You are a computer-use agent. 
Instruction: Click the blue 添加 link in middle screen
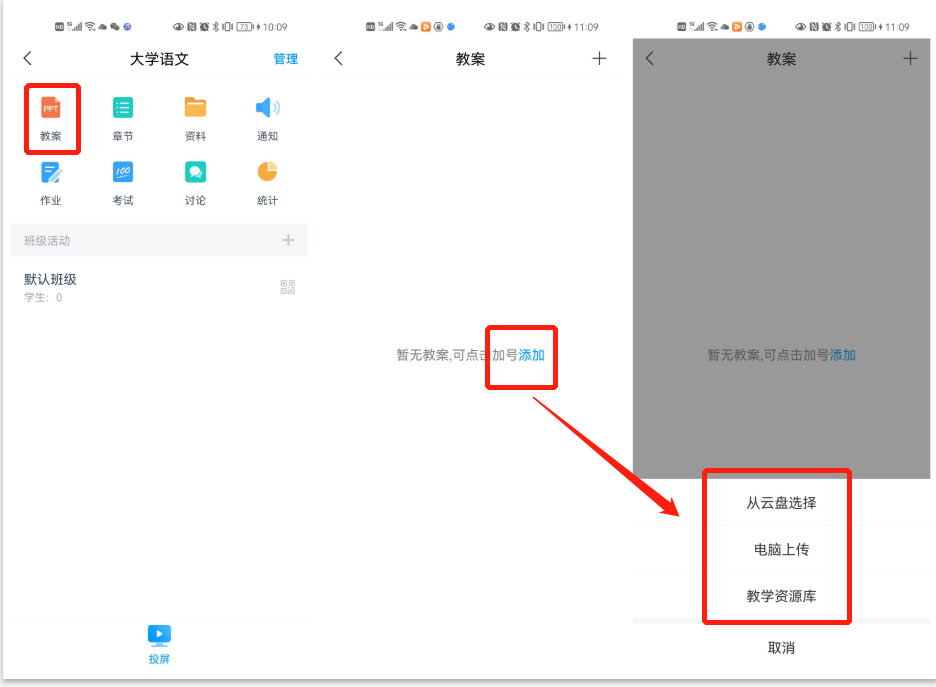coord(531,355)
